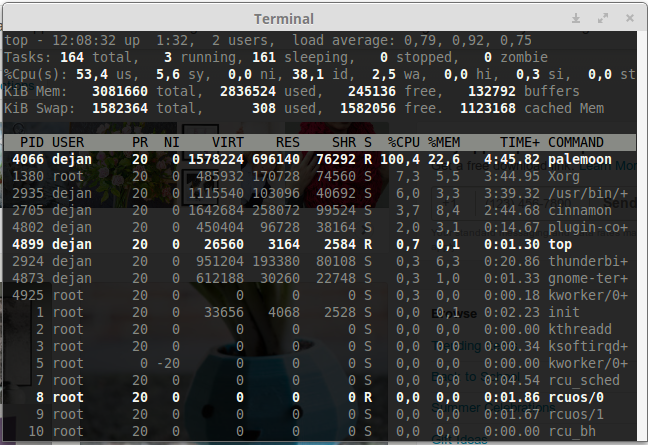Select the rcu_sched process row
The image size is (648, 445).
click(x=319, y=380)
